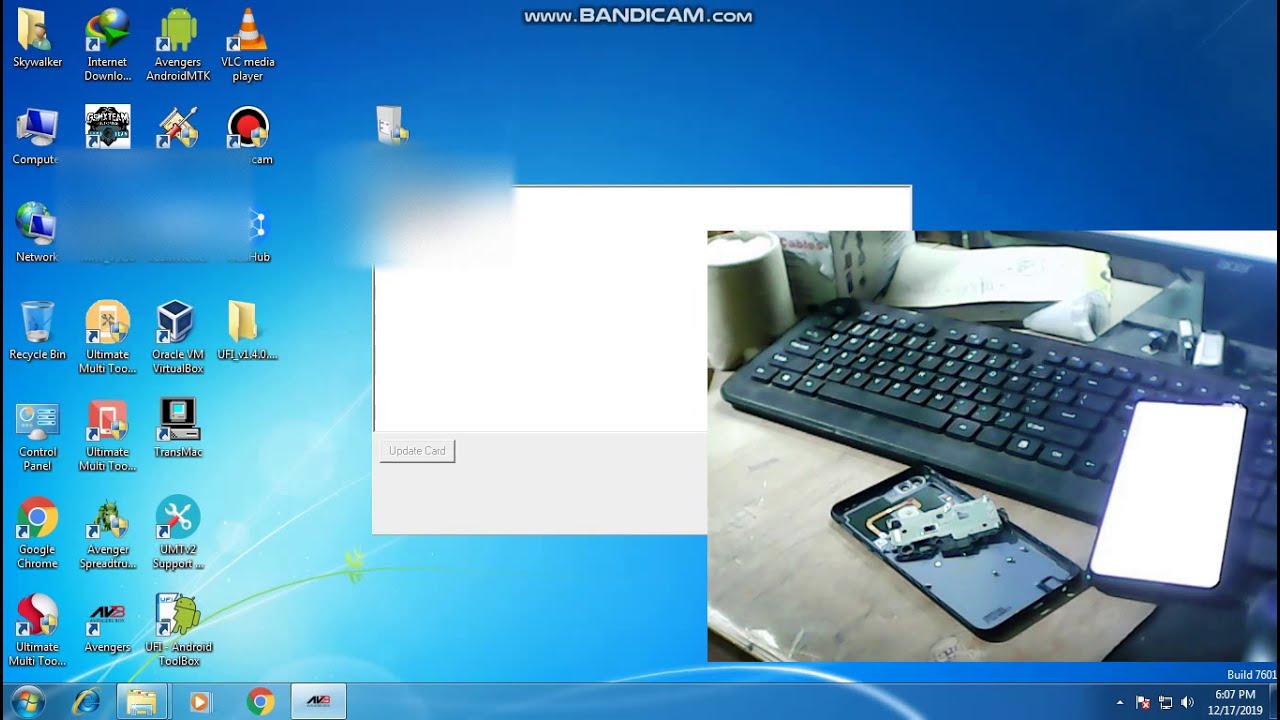Show hidden system tray icons
Image resolution: width=1280 pixels, height=720 pixels.
(1119, 703)
